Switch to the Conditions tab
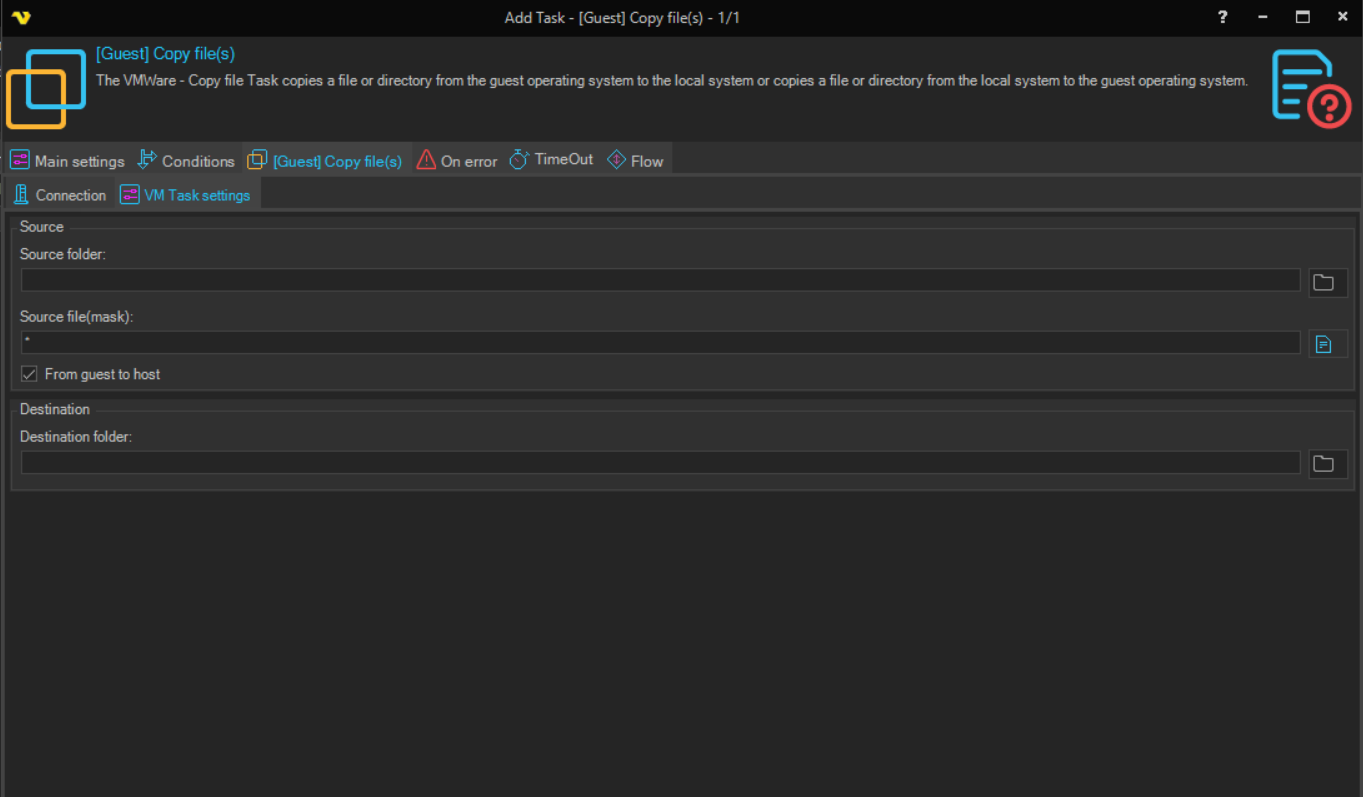Screen dimensions: 1363x797 click(186, 161)
